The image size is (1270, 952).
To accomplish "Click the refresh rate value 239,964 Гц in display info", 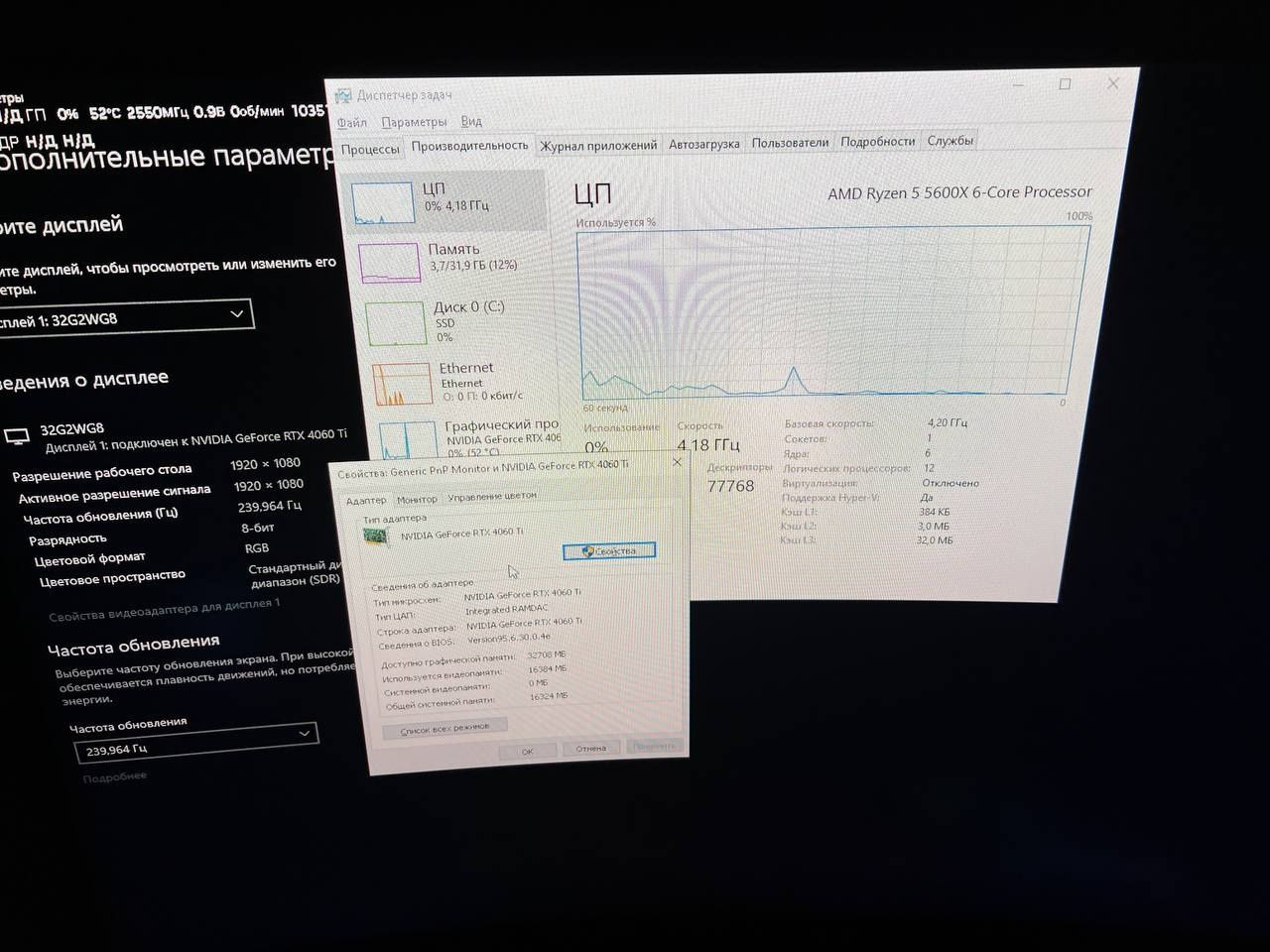I will [269, 506].
